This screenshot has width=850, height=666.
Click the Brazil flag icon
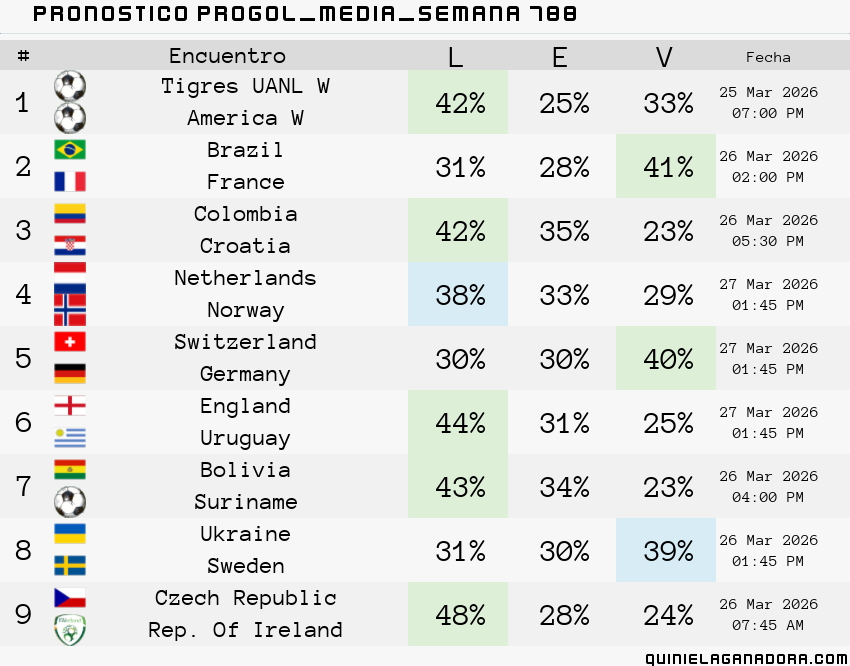coord(70,150)
